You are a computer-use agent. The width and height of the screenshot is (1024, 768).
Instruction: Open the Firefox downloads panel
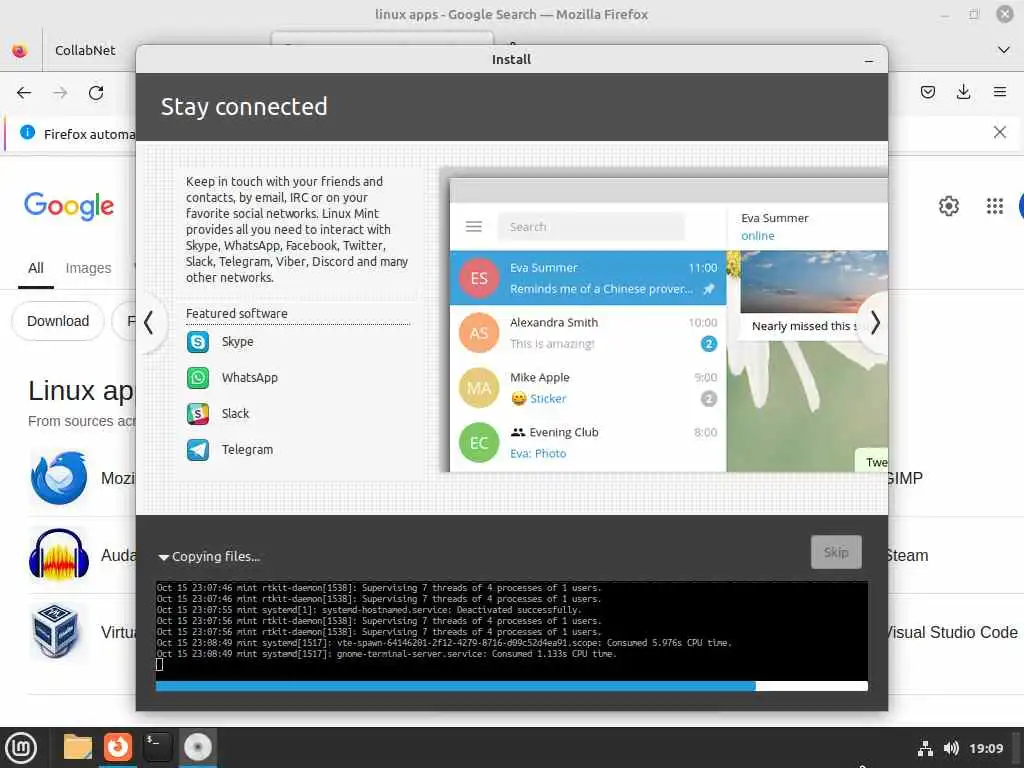coord(963,92)
